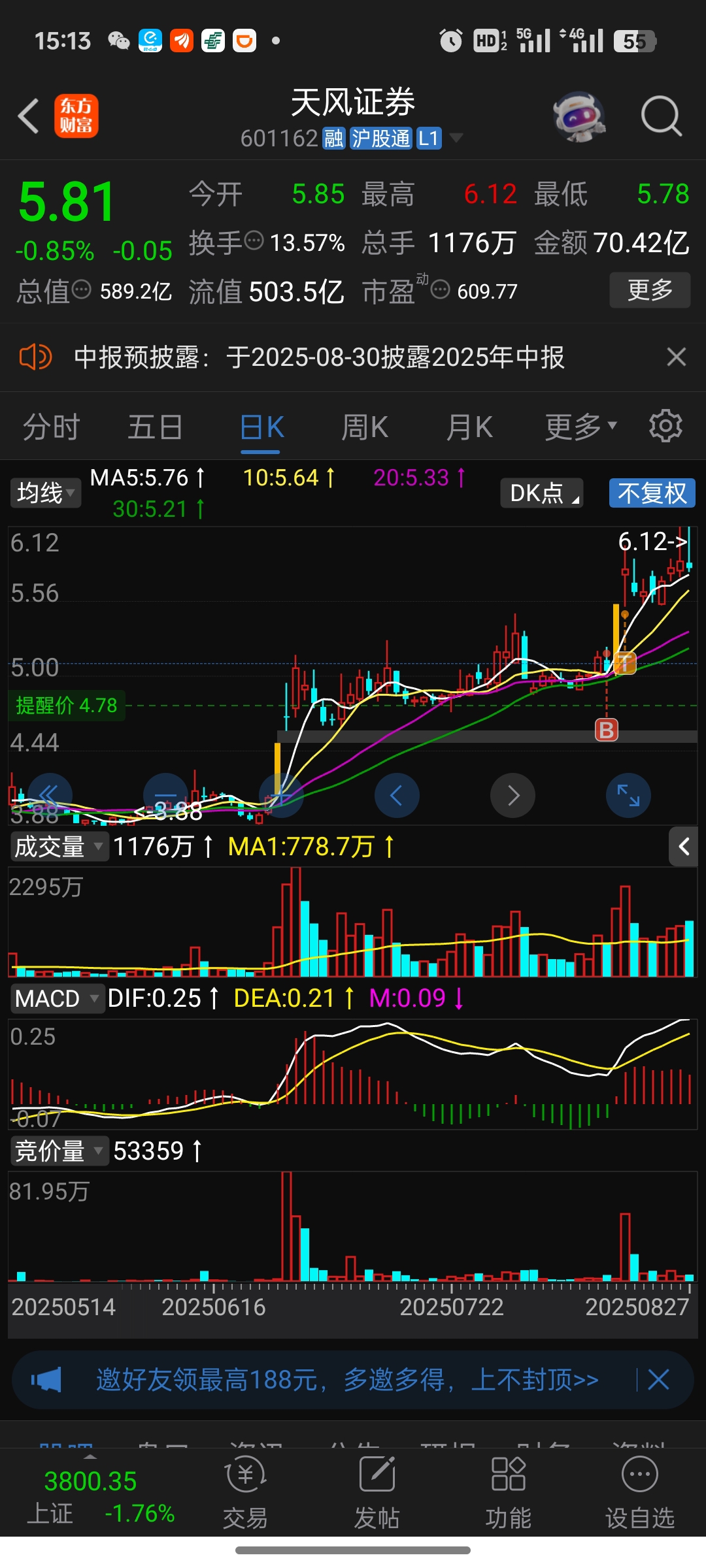Expand the 更多 chart period dropdown
The height and width of the screenshot is (1568, 706).
(581, 427)
